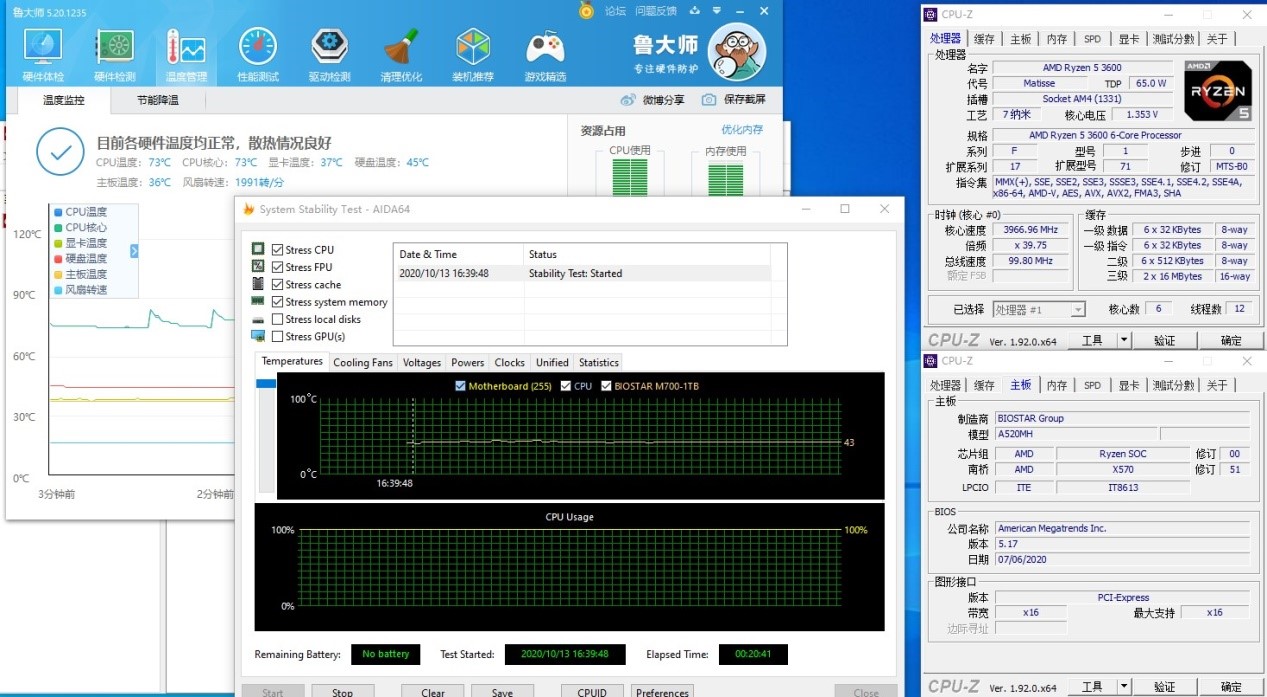Open 显卡 tab in CPU-Z mainboard window
This screenshot has width=1267, height=697.
tap(1128, 385)
